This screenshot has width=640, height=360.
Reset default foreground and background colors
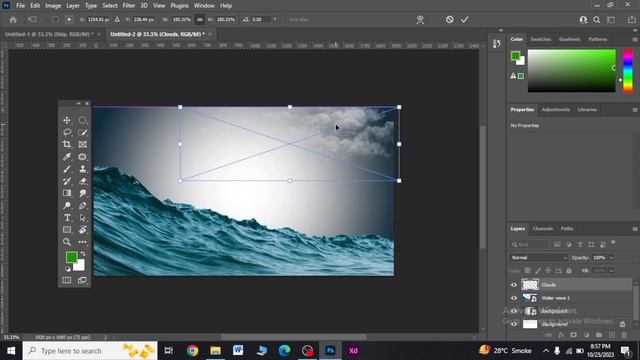68,269
